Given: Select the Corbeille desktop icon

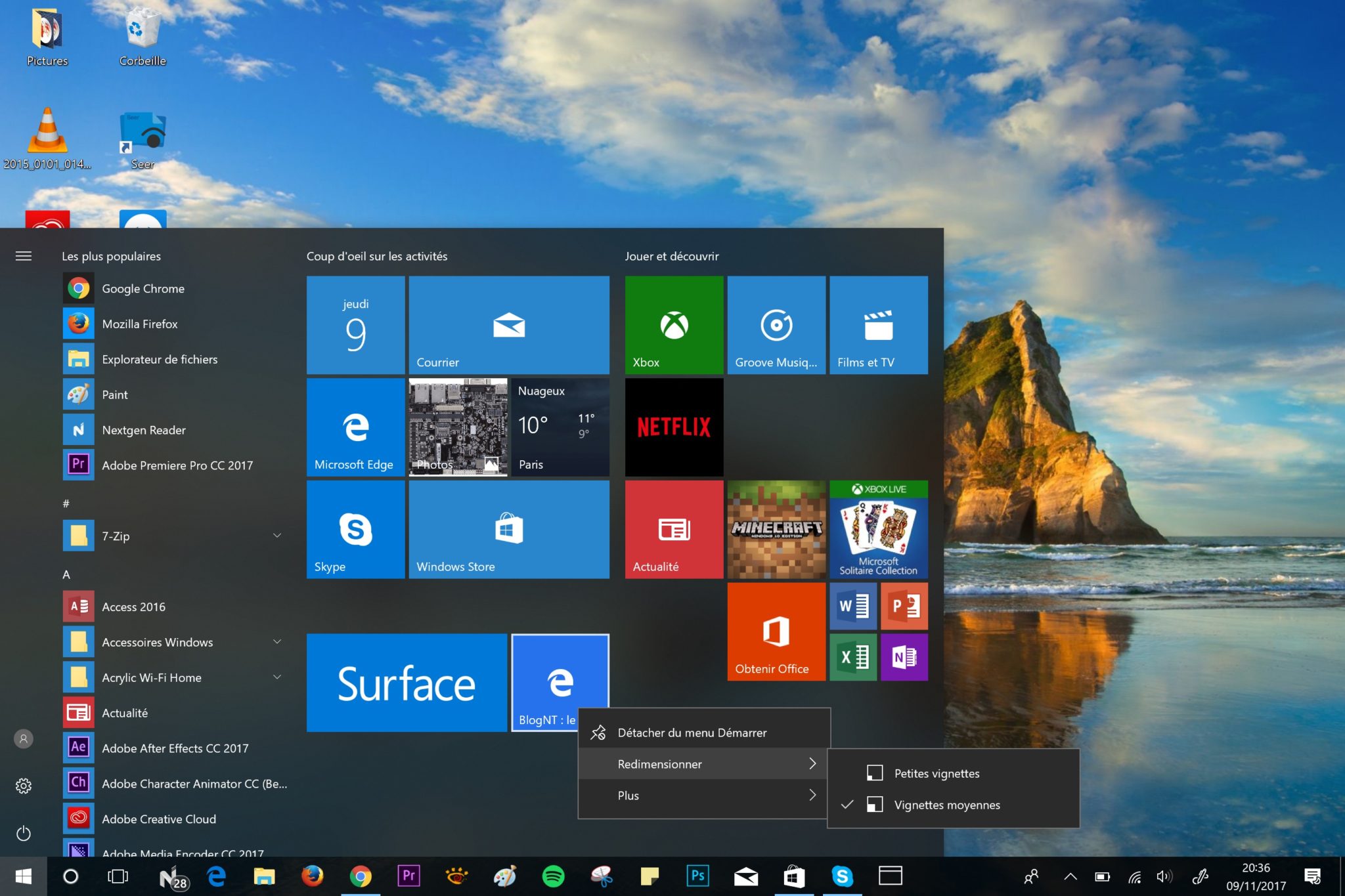Looking at the screenshot, I should (x=143, y=36).
